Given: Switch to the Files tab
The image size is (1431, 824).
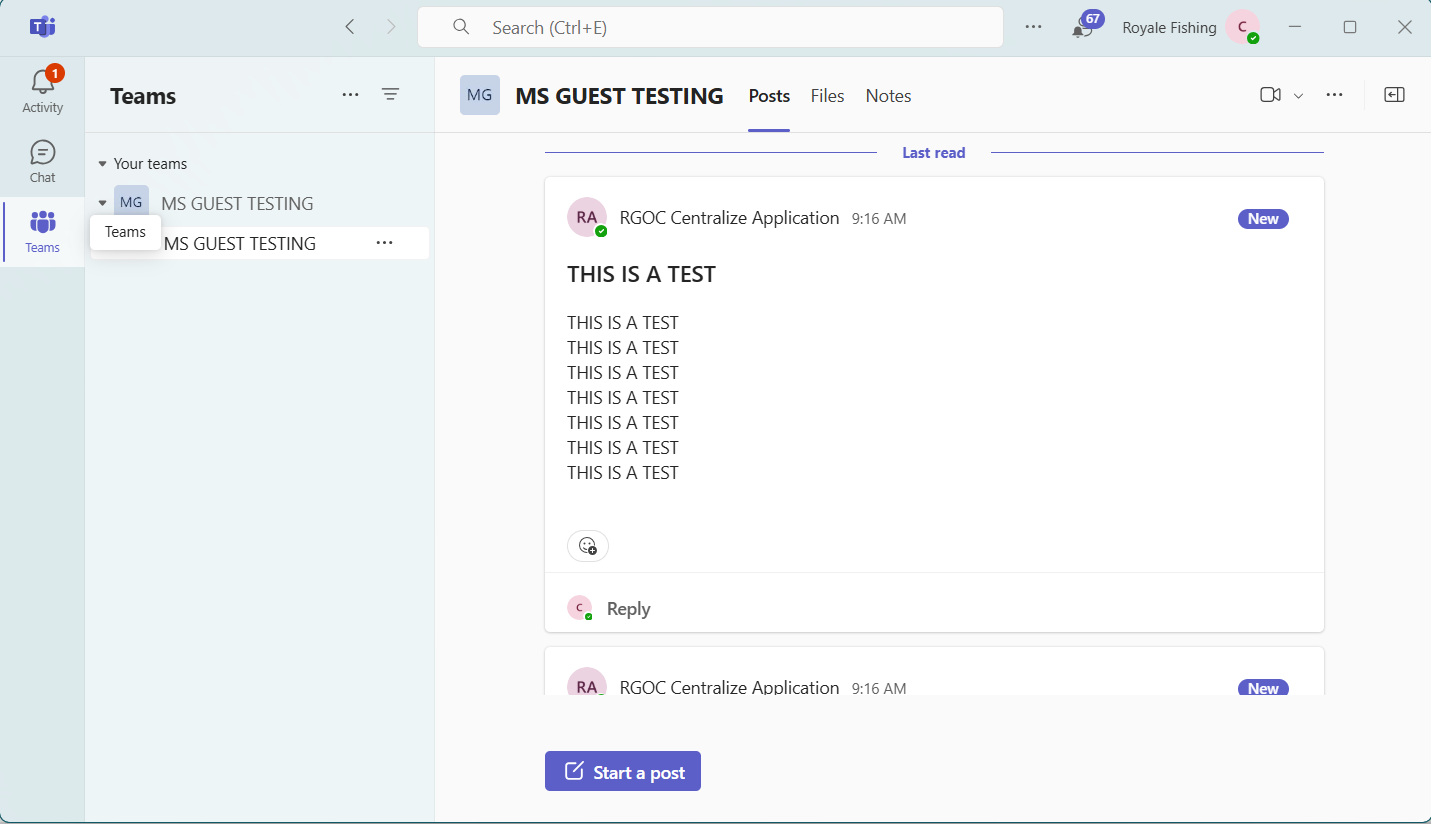Looking at the screenshot, I should pyautogui.click(x=827, y=96).
